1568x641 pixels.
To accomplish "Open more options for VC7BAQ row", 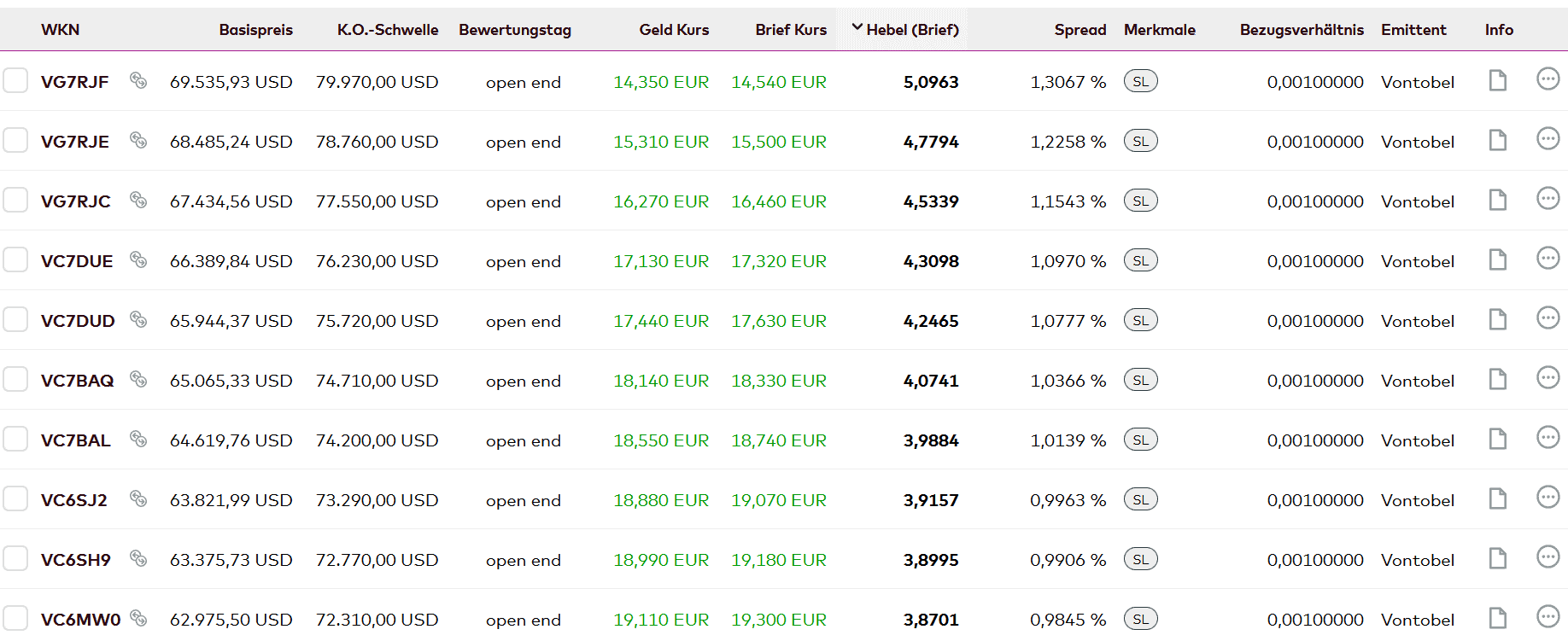I will tap(1548, 377).
